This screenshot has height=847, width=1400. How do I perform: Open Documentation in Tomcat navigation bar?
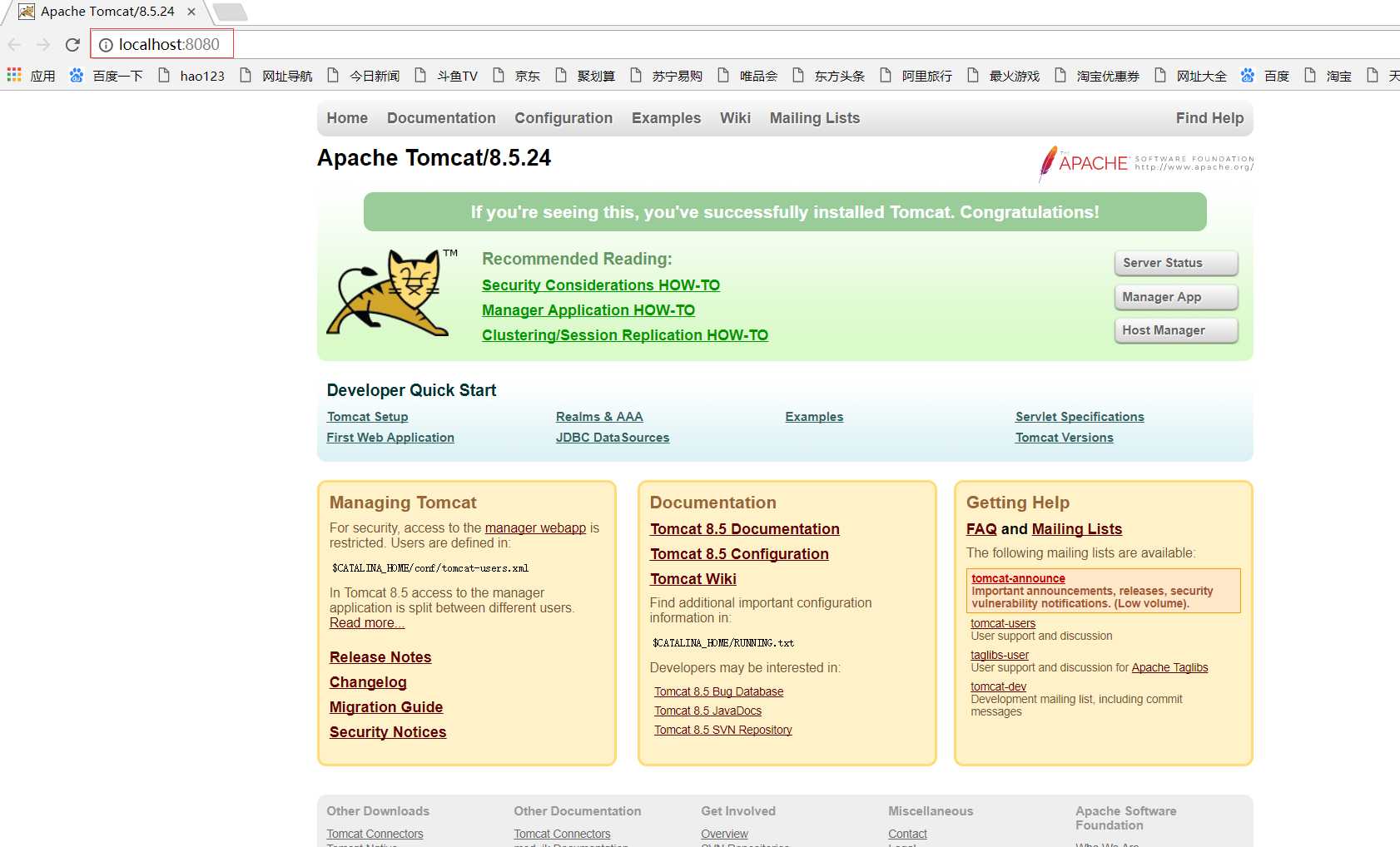pyautogui.click(x=441, y=118)
